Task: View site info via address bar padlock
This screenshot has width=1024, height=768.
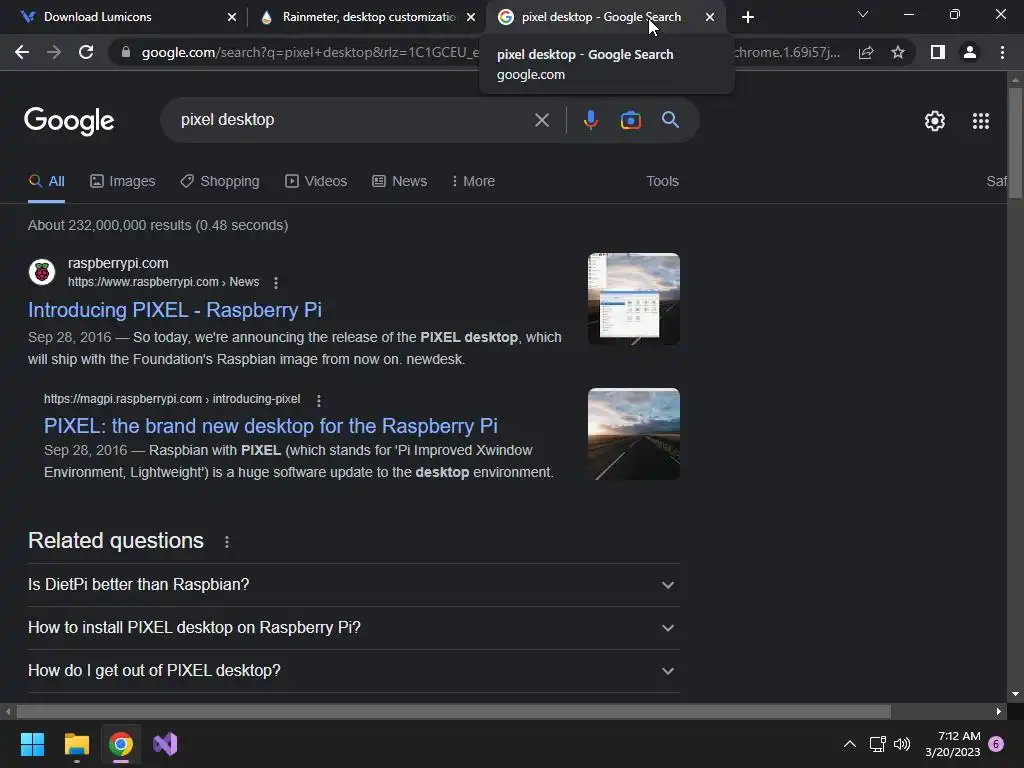Action: pos(126,52)
